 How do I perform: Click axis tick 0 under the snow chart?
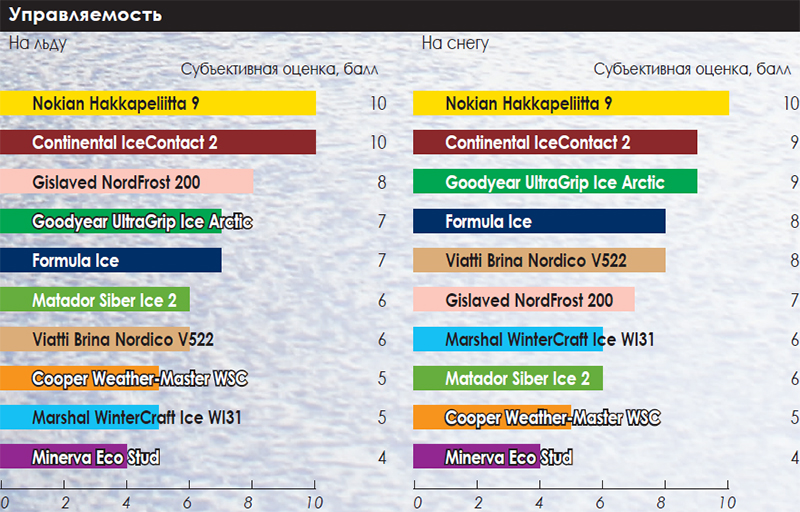(418, 501)
